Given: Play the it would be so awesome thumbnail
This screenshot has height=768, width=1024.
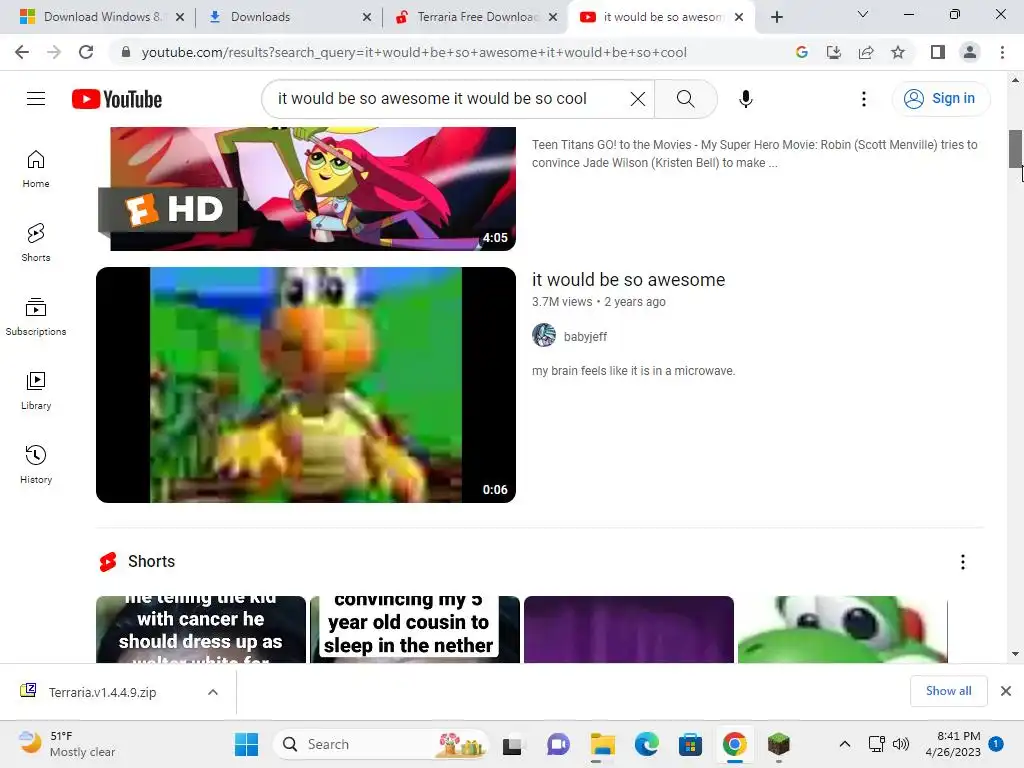Looking at the screenshot, I should tap(306, 385).
